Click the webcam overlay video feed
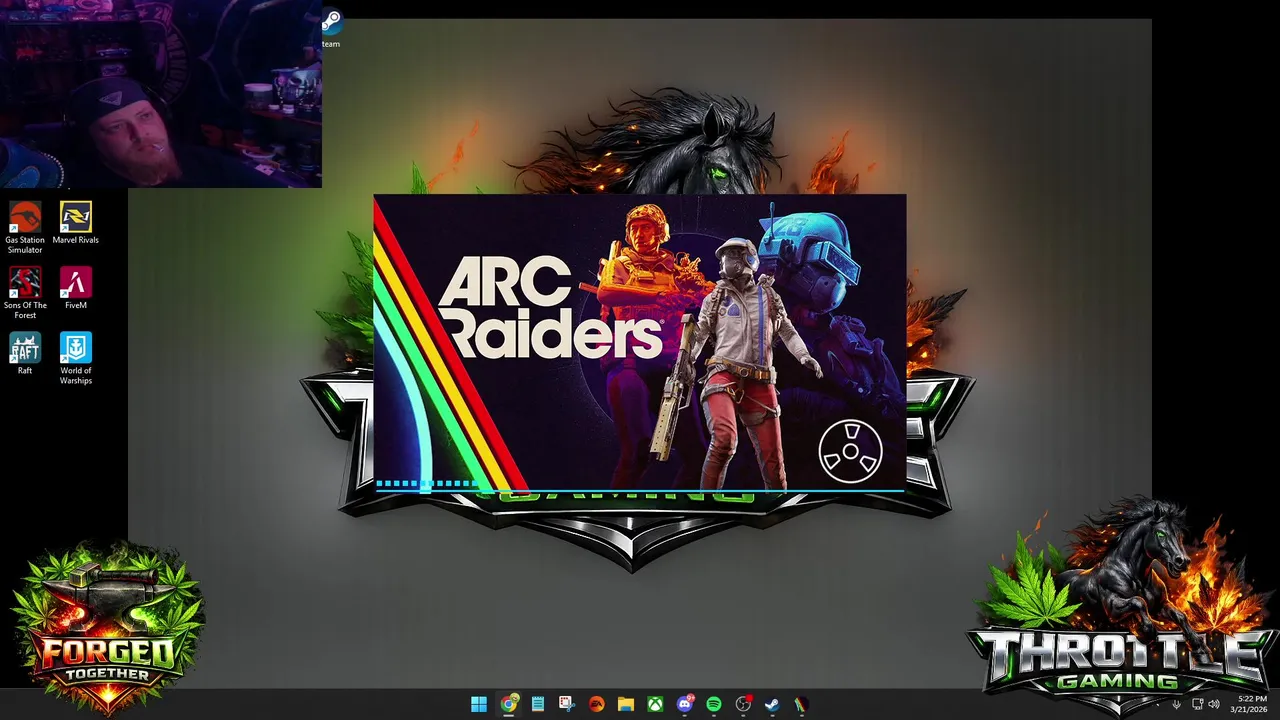This screenshot has height=720, width=1280. click(161, 94)
